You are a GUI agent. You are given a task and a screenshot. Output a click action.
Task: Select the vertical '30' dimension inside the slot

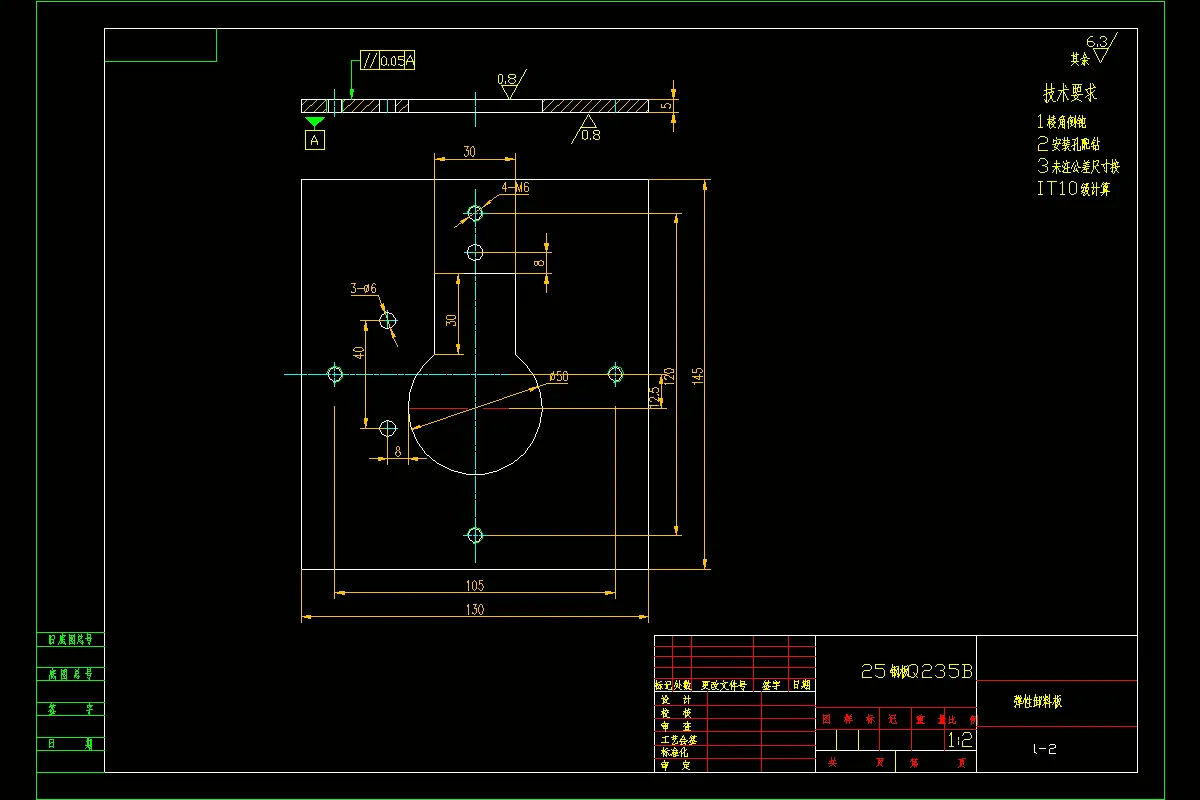click(452, 320)
